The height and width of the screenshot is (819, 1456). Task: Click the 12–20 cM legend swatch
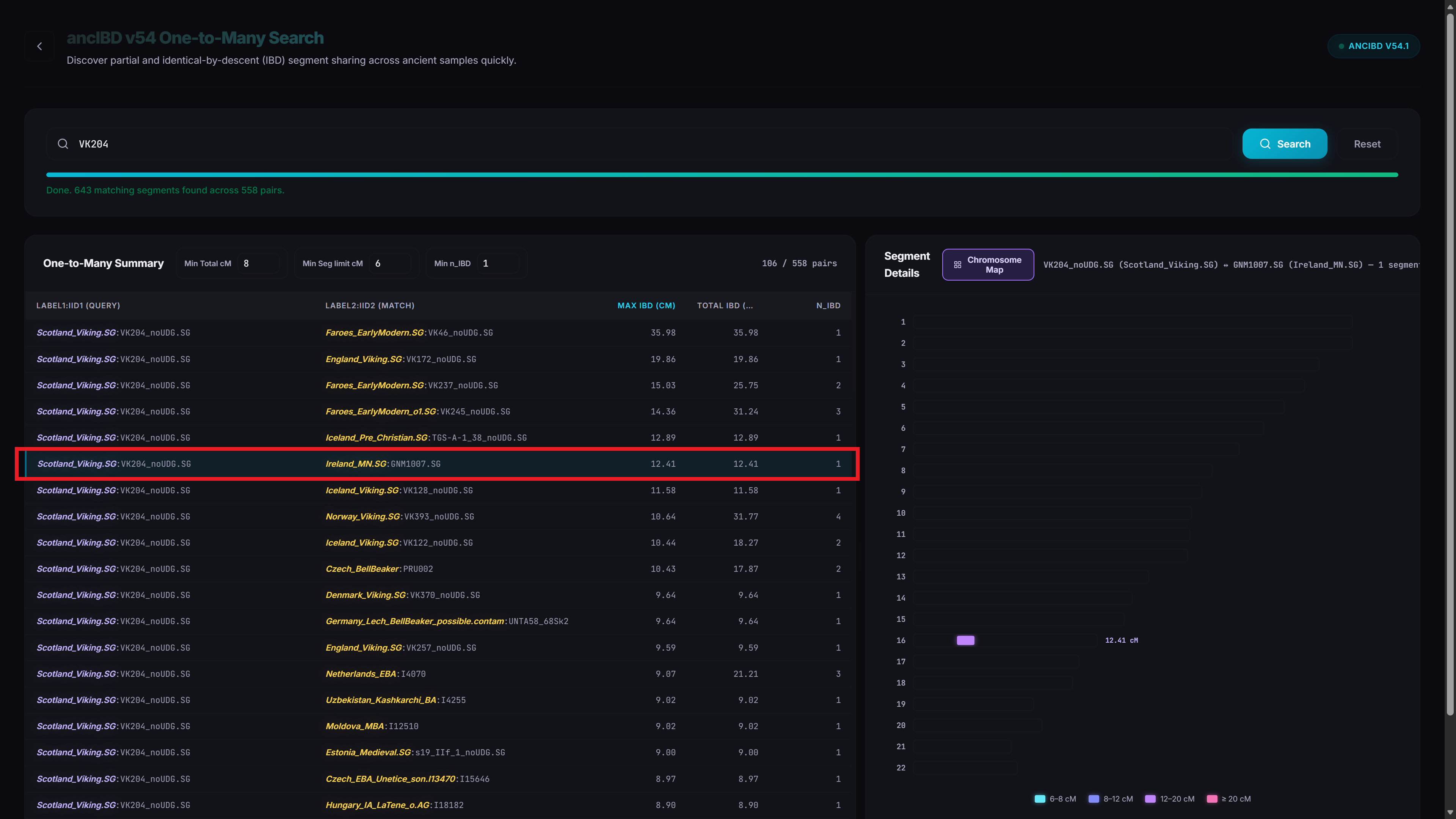point(1150,799)
